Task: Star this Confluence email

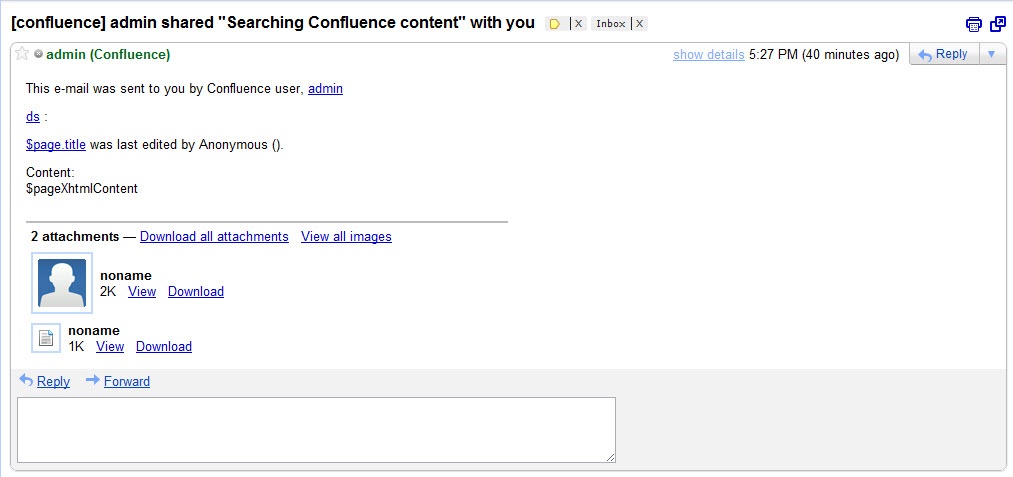Action: pyautogui.click(x=22, y=54)
